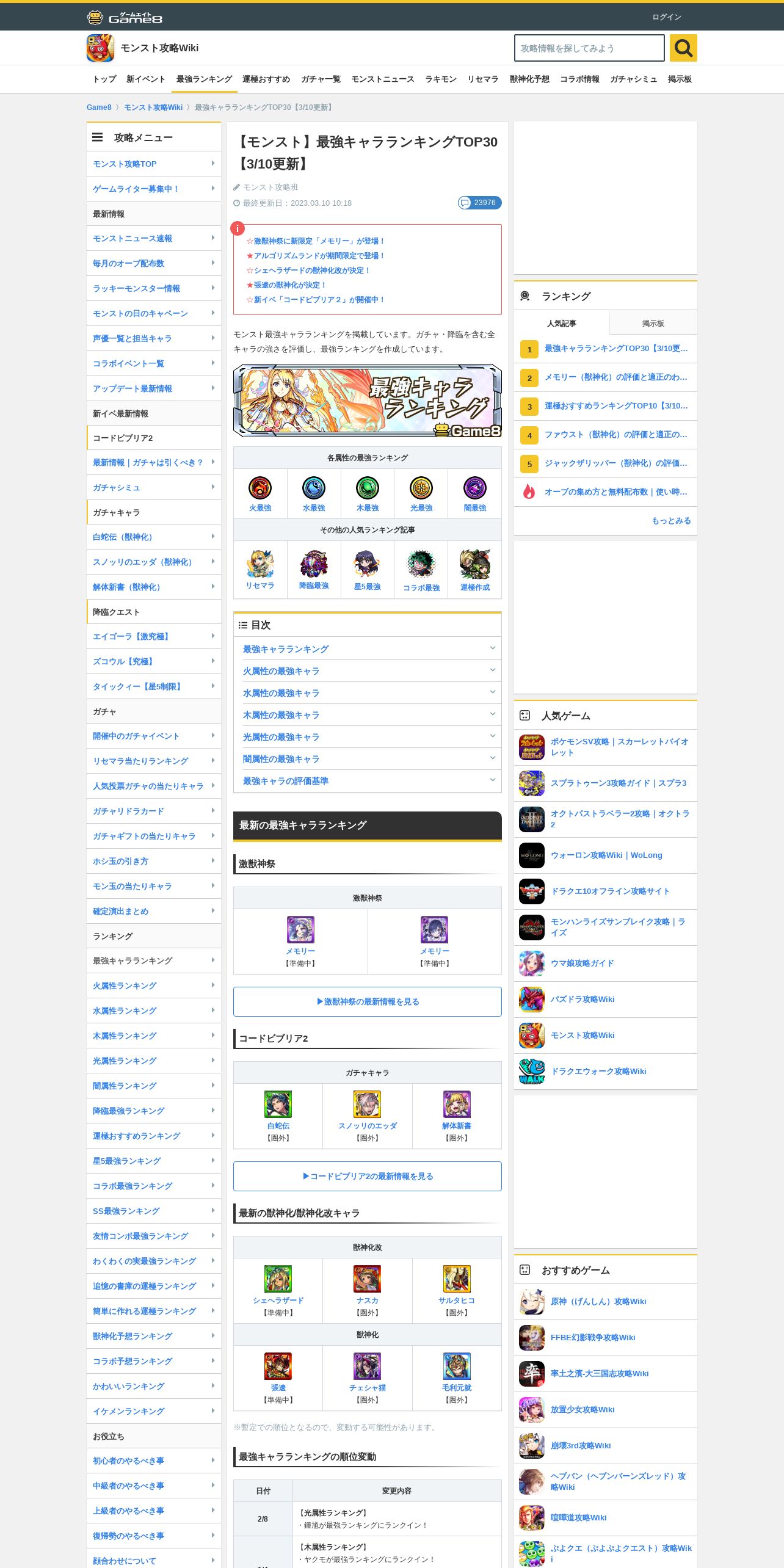
Task: Open 運極おすすめ in navigation bar
Action: point(266,79)
